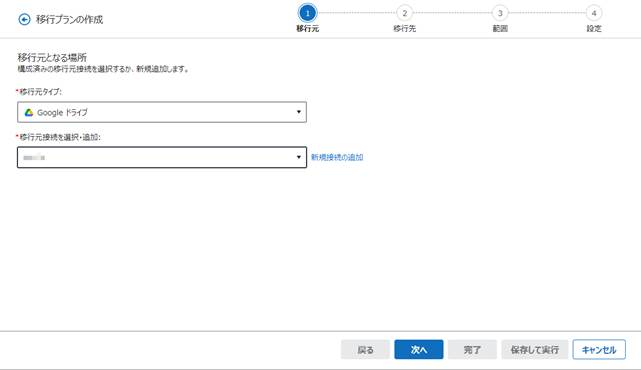The image size is (641, 370).
Task: Expand the 移行元接続を選択・追加 dropdown arrow
Action: pos(298,157)
